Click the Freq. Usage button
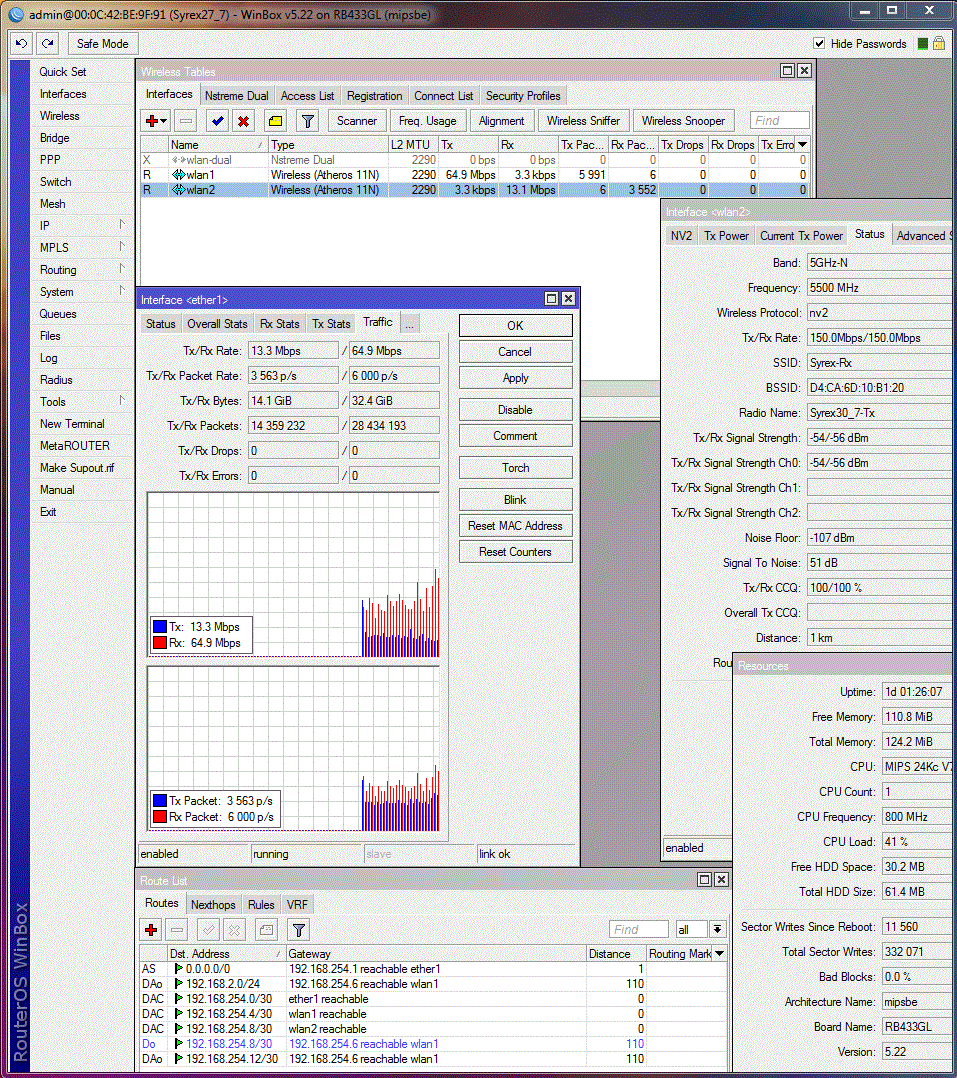 (428, 121)
